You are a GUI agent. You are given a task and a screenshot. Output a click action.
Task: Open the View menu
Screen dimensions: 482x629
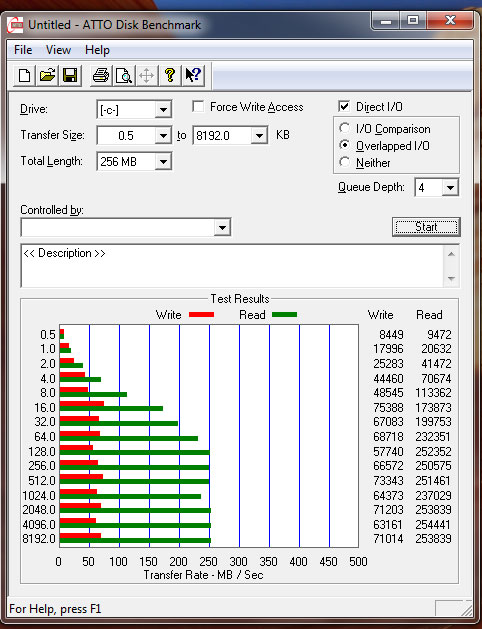click(x=58, y=50)
